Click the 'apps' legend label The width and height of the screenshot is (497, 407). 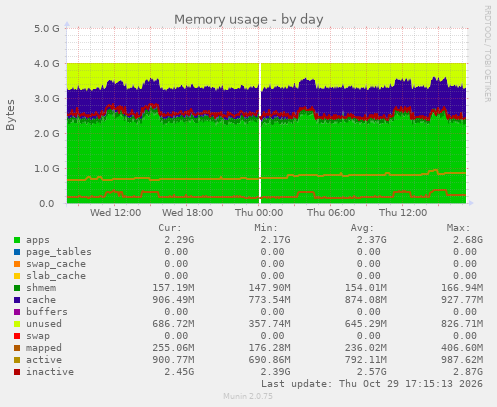point(38,240)
